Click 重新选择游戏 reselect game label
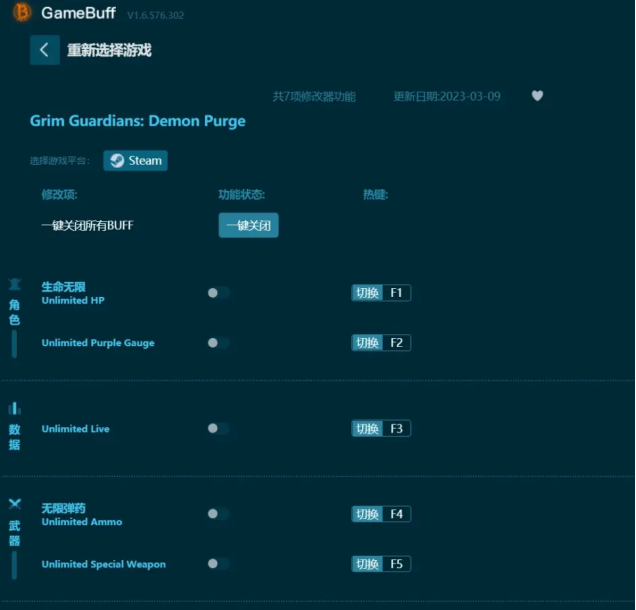 (109, 50)
